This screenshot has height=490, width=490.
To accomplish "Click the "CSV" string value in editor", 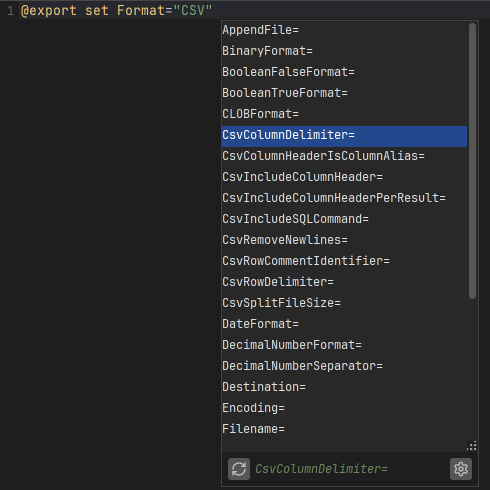I will (193, 10).
